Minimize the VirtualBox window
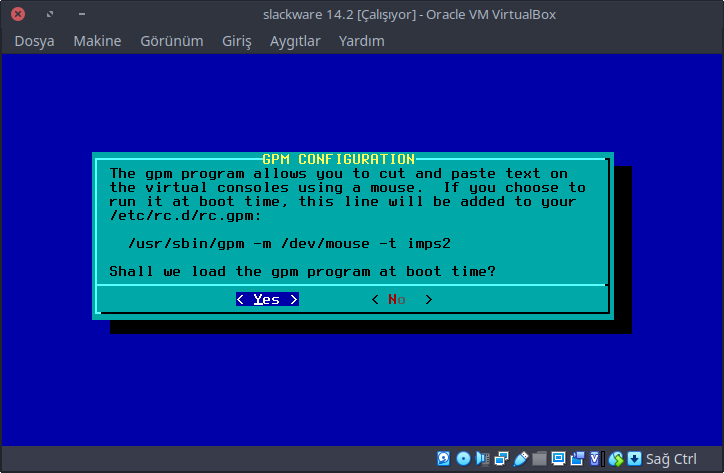The height and width of the screenshot is (473, 724). click(x=82, y=14)
